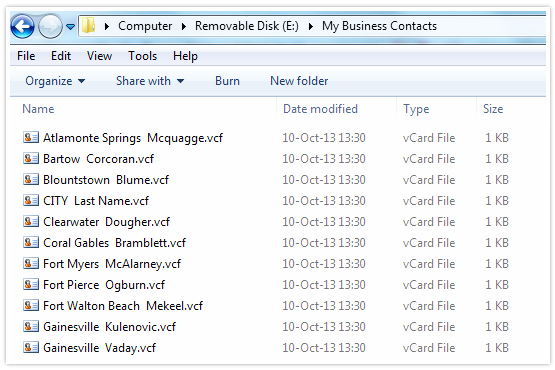
Task: Click vCard File type of Fort Walton Beach Mekeel.vcf
Action: pos(429,306)
